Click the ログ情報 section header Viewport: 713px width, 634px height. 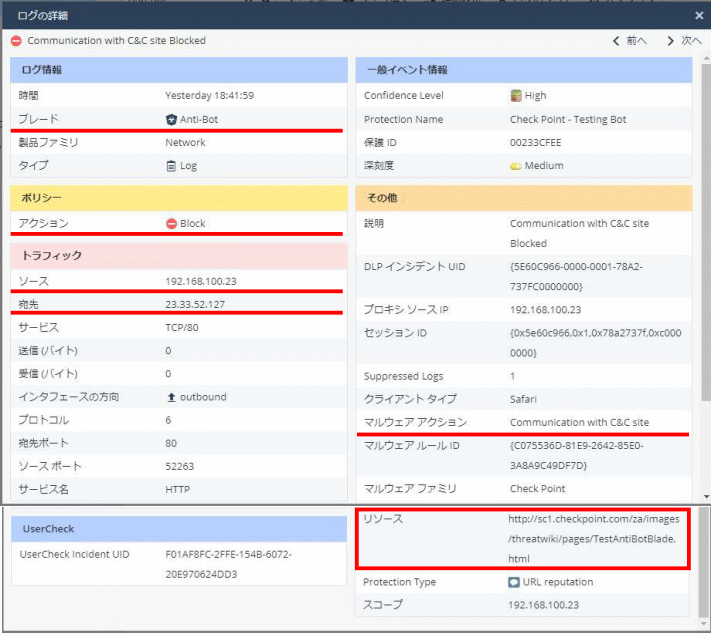click(42, 70)
